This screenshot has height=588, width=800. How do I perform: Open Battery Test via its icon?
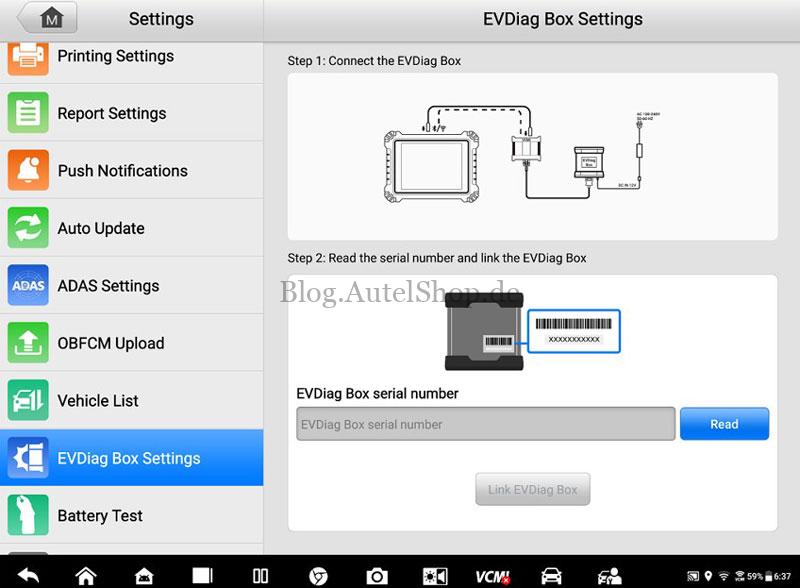28,515
